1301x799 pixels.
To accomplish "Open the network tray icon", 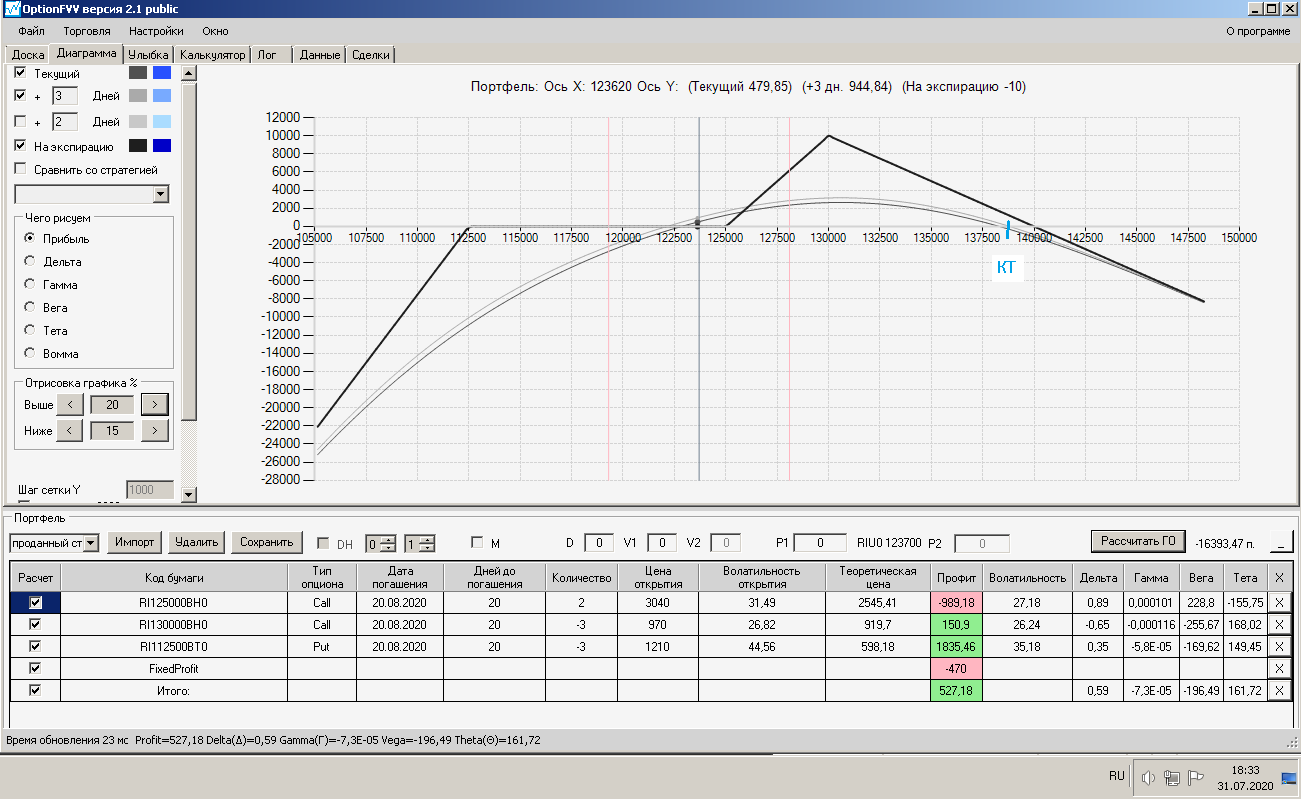I will pyautogui.click(x=1171, y=777).
